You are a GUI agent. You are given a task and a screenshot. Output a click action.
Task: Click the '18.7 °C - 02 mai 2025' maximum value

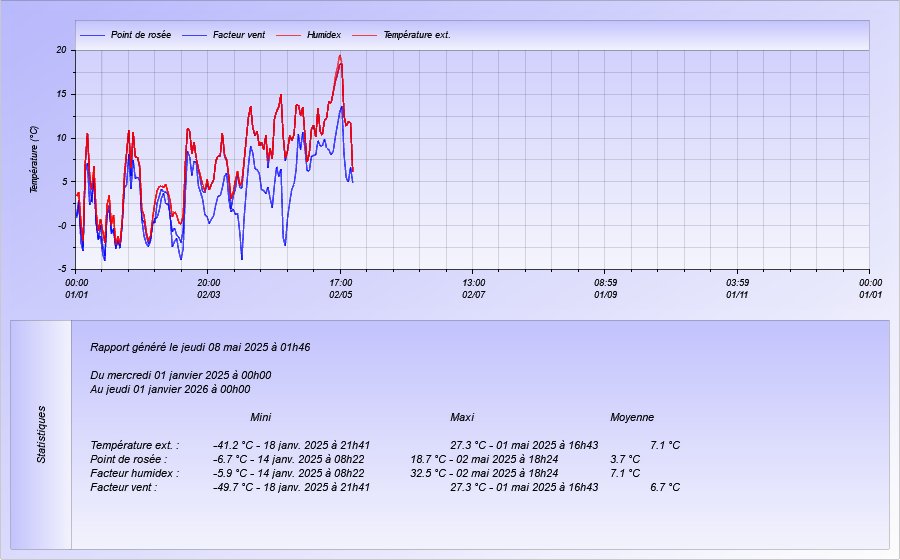tap(484, 459)
